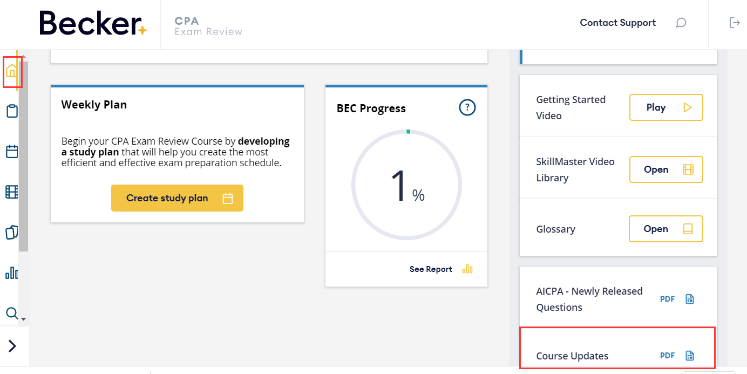Open the calendar icon in sidebar

click(11, 152)
